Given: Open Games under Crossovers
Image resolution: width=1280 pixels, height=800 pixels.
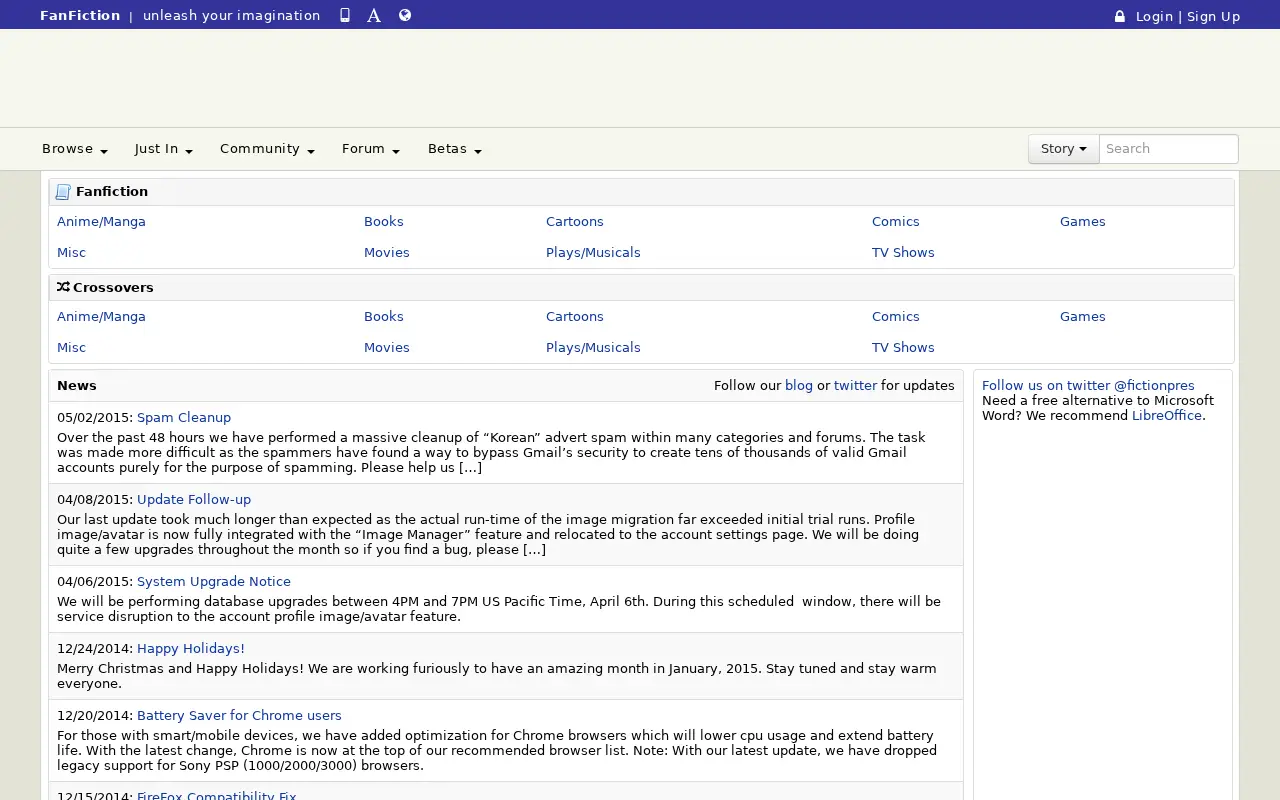Looking at the screenshot, I should [x=1083, y=317].
